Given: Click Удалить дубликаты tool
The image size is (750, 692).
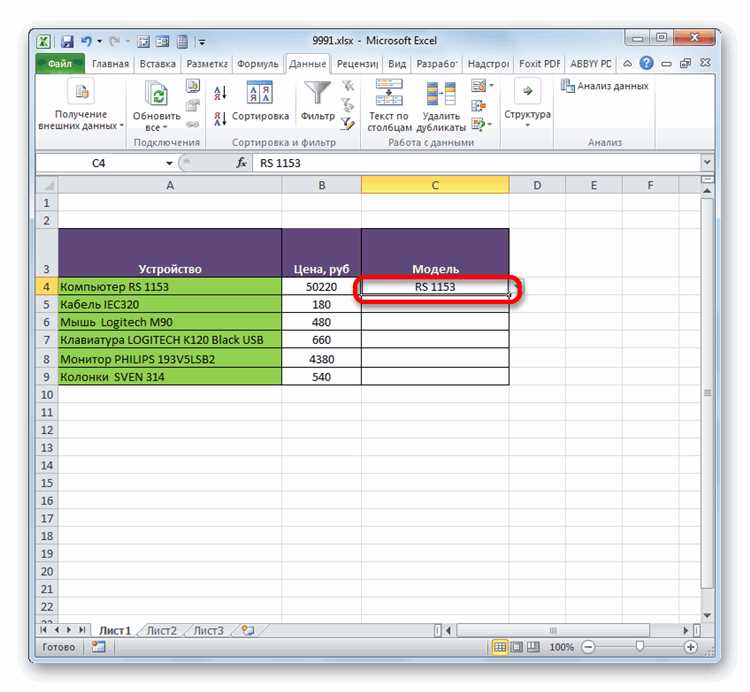Looking at the screenshot, I should pyautogui.click(x=441, y=106).
